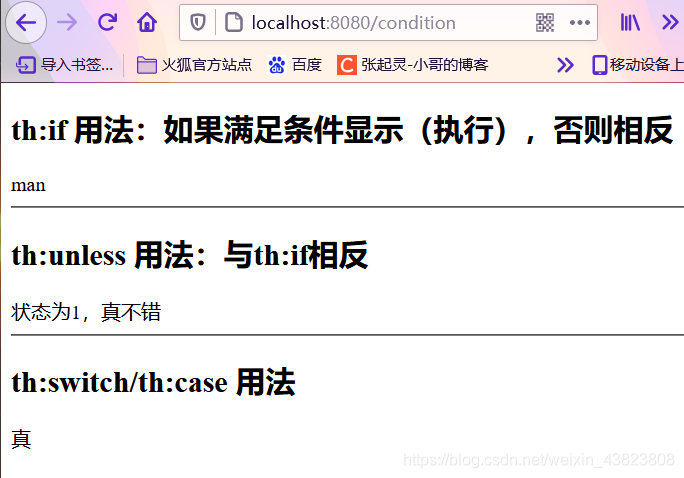Click the 导入书签 import bookmarks item
The image size is (684, 478).
(x=65, y=65)
